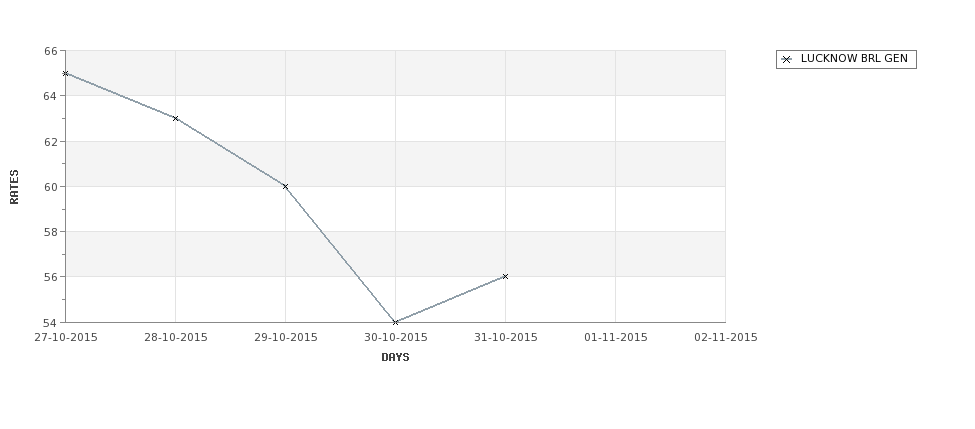Select the 29-10-2015 axis tick label
This screenshot has height=429, width=975.
286,338
